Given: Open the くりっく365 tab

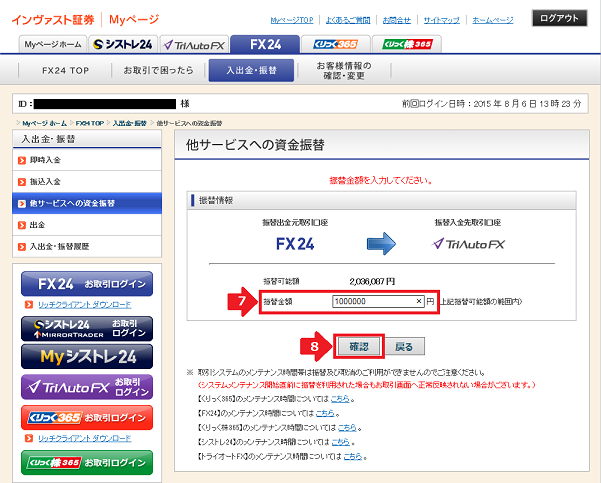Looking at the screenshot, I should (336, 44).
